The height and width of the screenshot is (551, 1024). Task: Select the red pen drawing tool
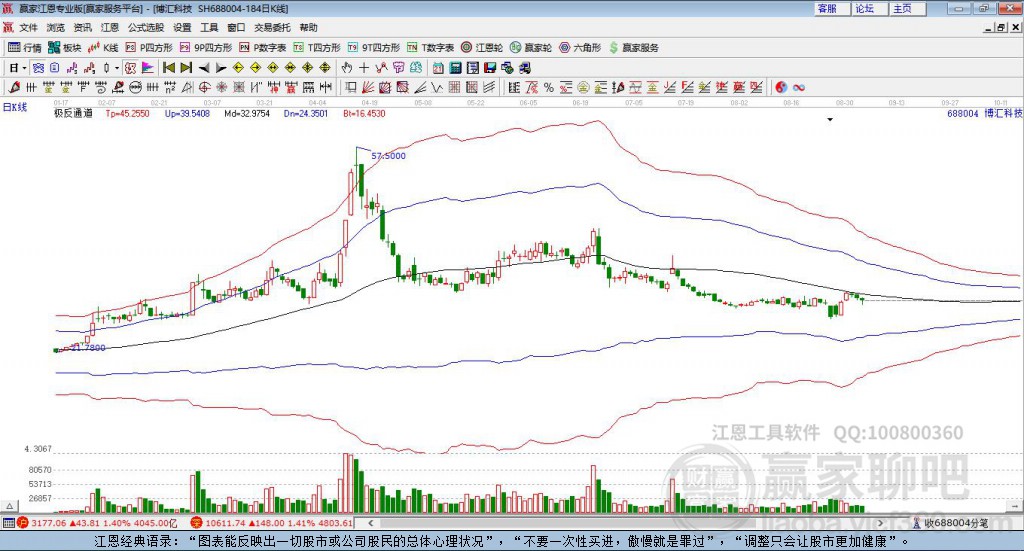pos(14,87)
